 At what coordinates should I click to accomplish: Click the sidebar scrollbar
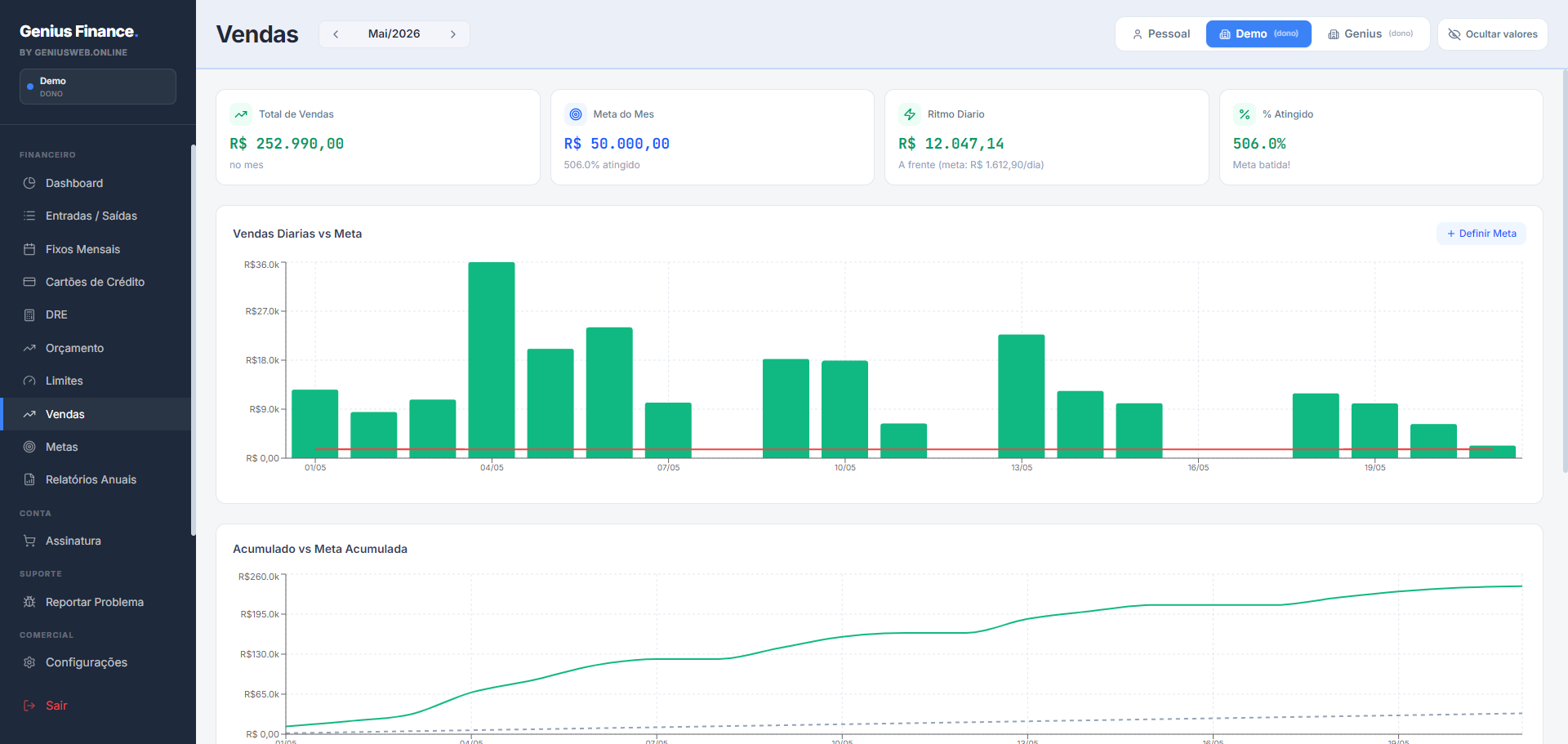[x=193, y=339]
